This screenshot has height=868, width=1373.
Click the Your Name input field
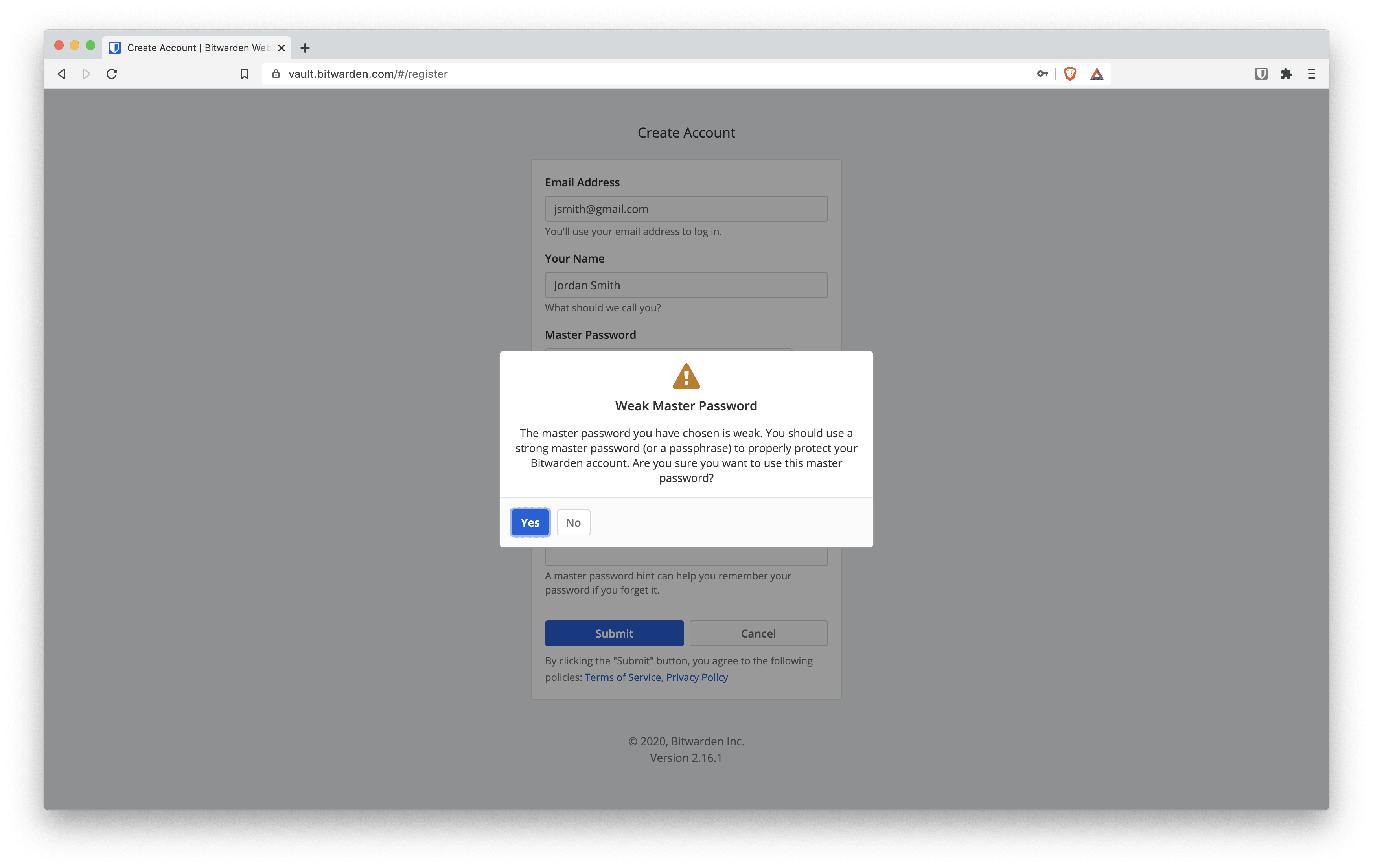click(686, 284)
